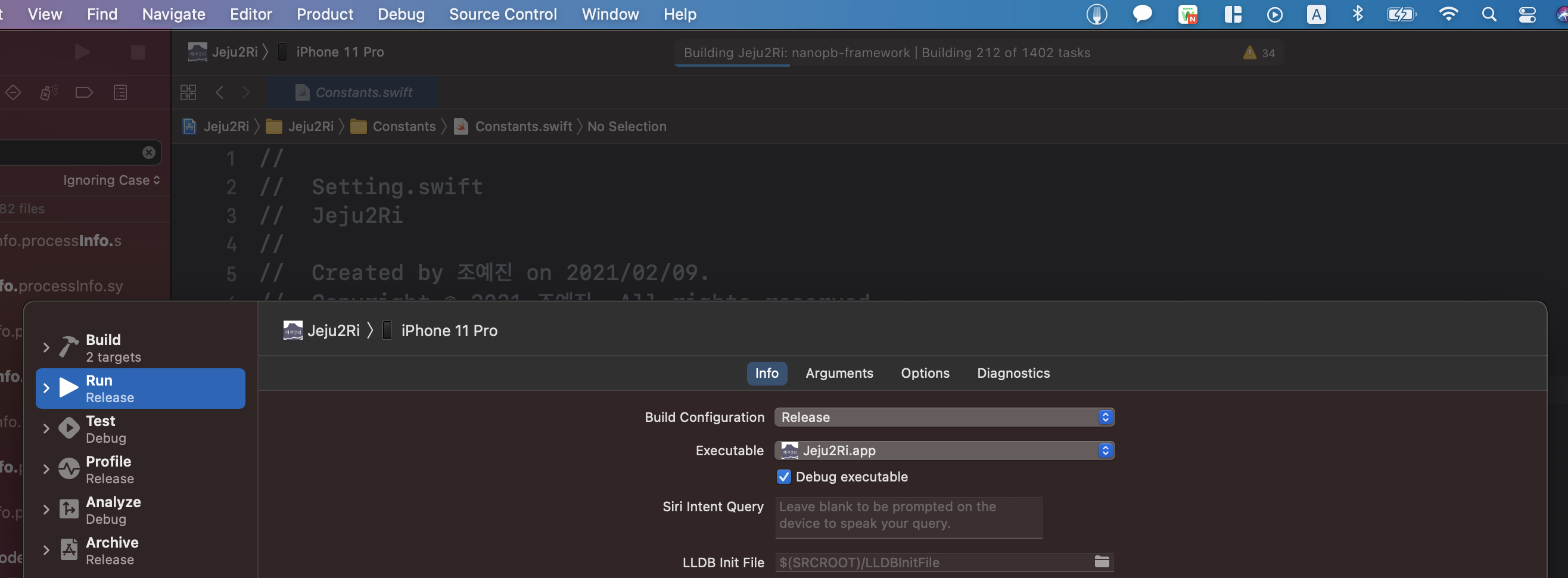Click the Siri Intent Query text field

pos(908,517)
